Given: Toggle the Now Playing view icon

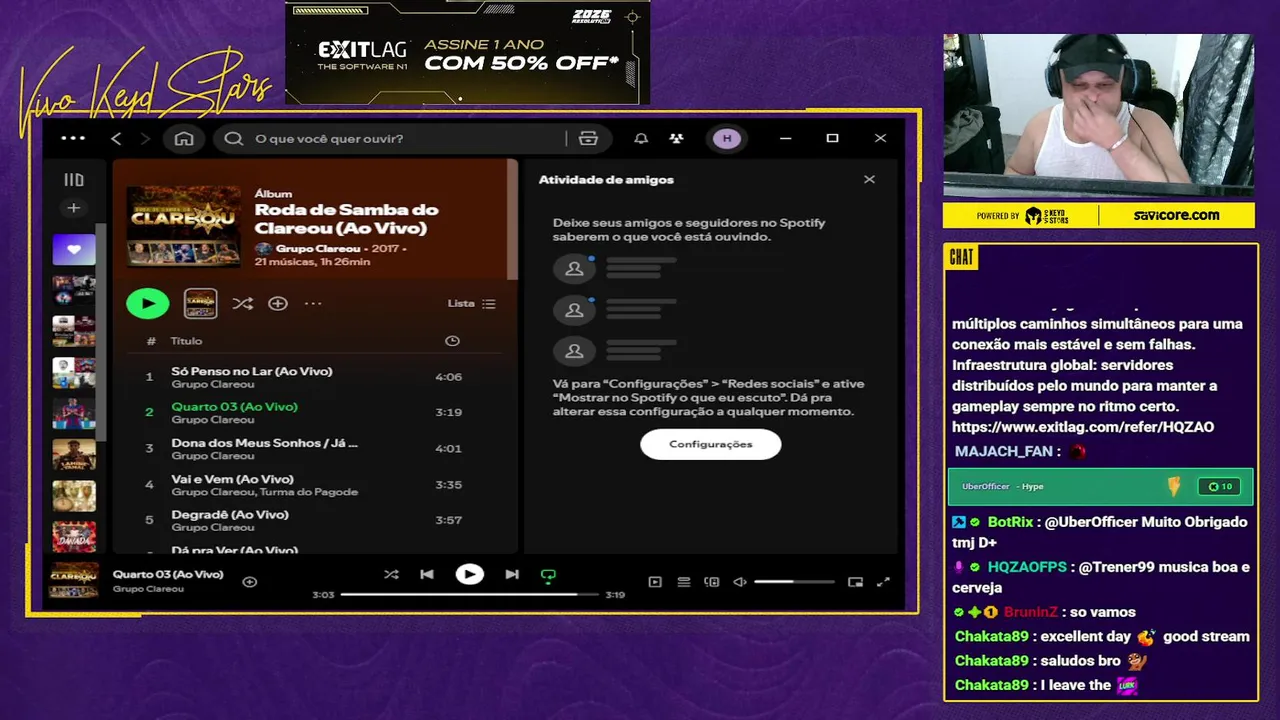Looking at the screenshot, I should (655, 582).
